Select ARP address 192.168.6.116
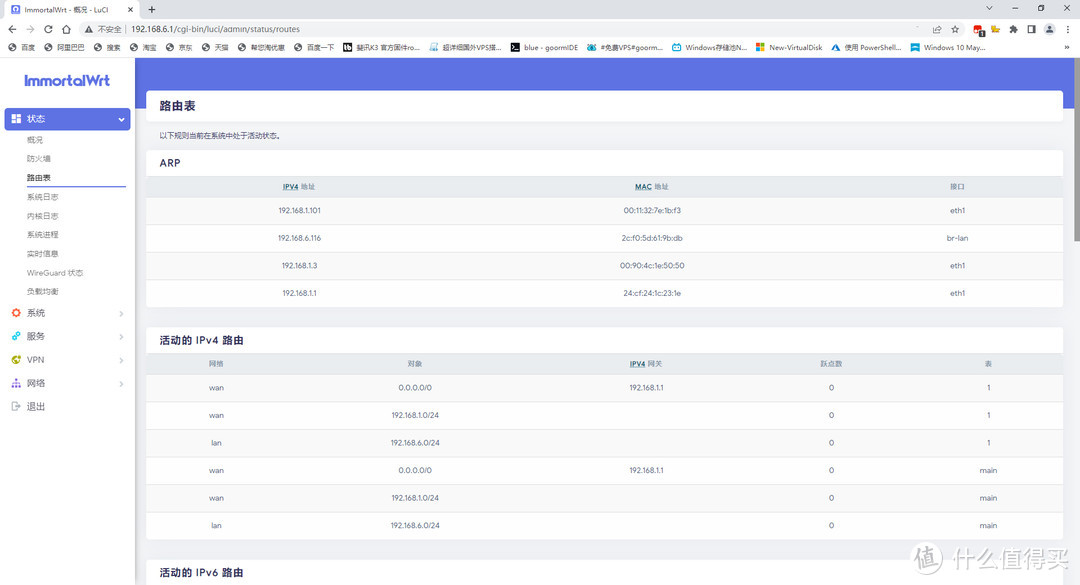Viewport: 1080px width, 585px height. pos(299,238)
